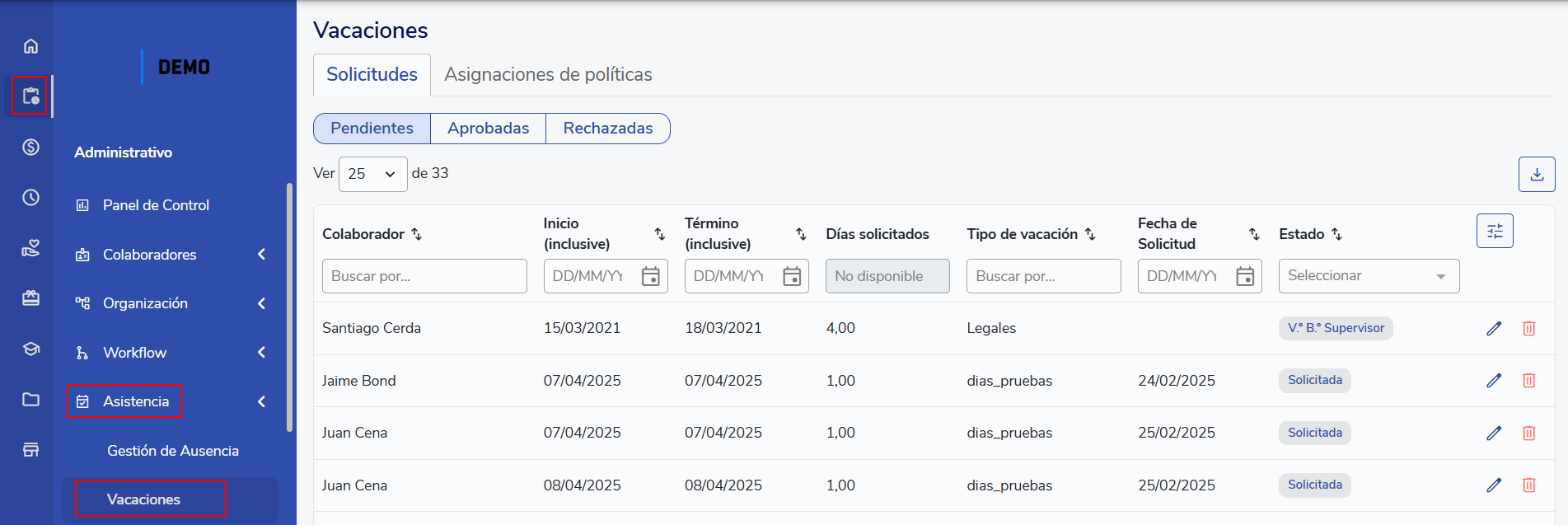The height and width of the screenshot is (525, 1568).
Task: Open the rows-per-page dropdown showing 25
Action: [x=372, y=174]
